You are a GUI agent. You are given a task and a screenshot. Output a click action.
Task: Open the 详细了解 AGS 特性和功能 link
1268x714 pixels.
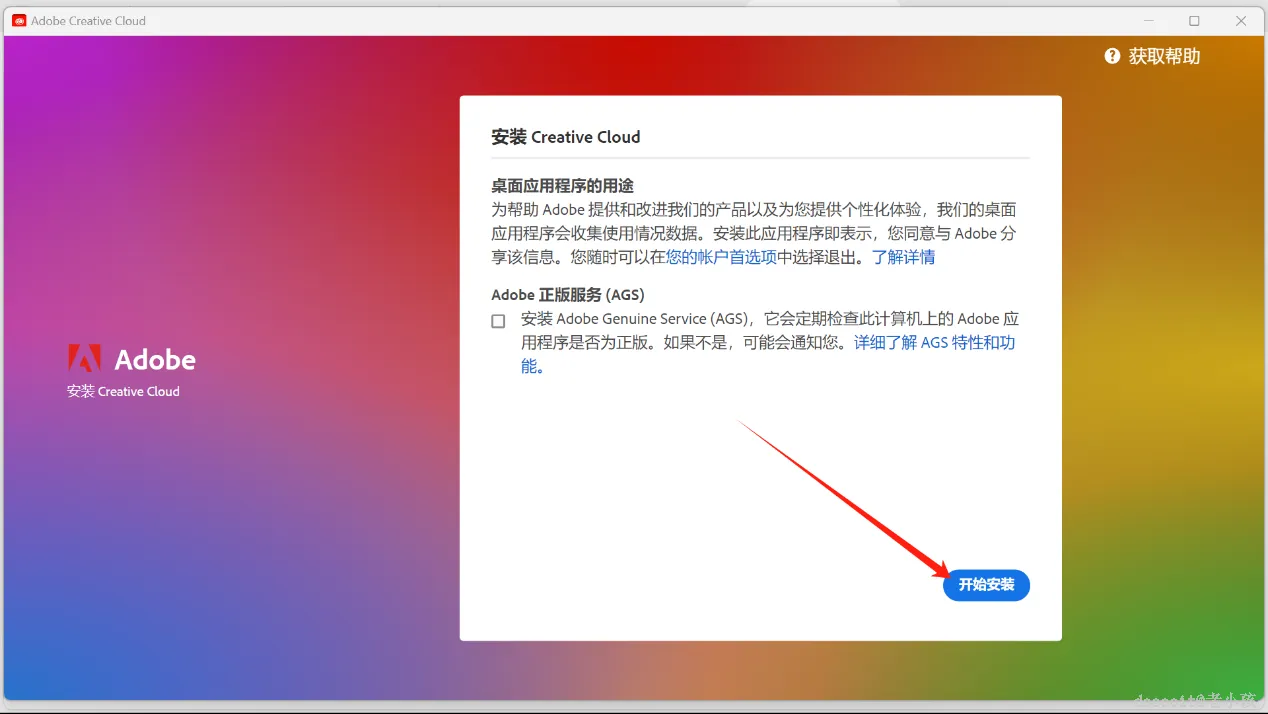[934, 343]
